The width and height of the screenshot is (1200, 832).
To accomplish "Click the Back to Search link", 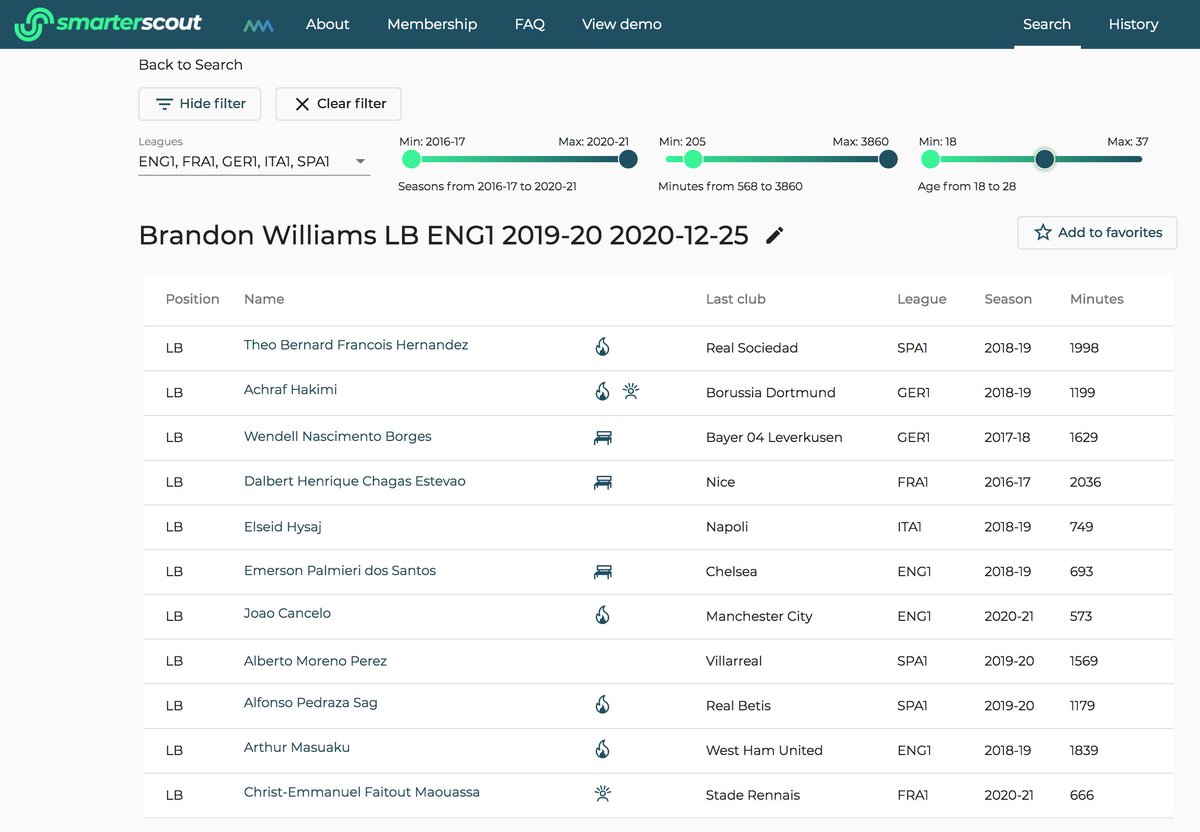I will pyautogui.click(x=190, y=65).
